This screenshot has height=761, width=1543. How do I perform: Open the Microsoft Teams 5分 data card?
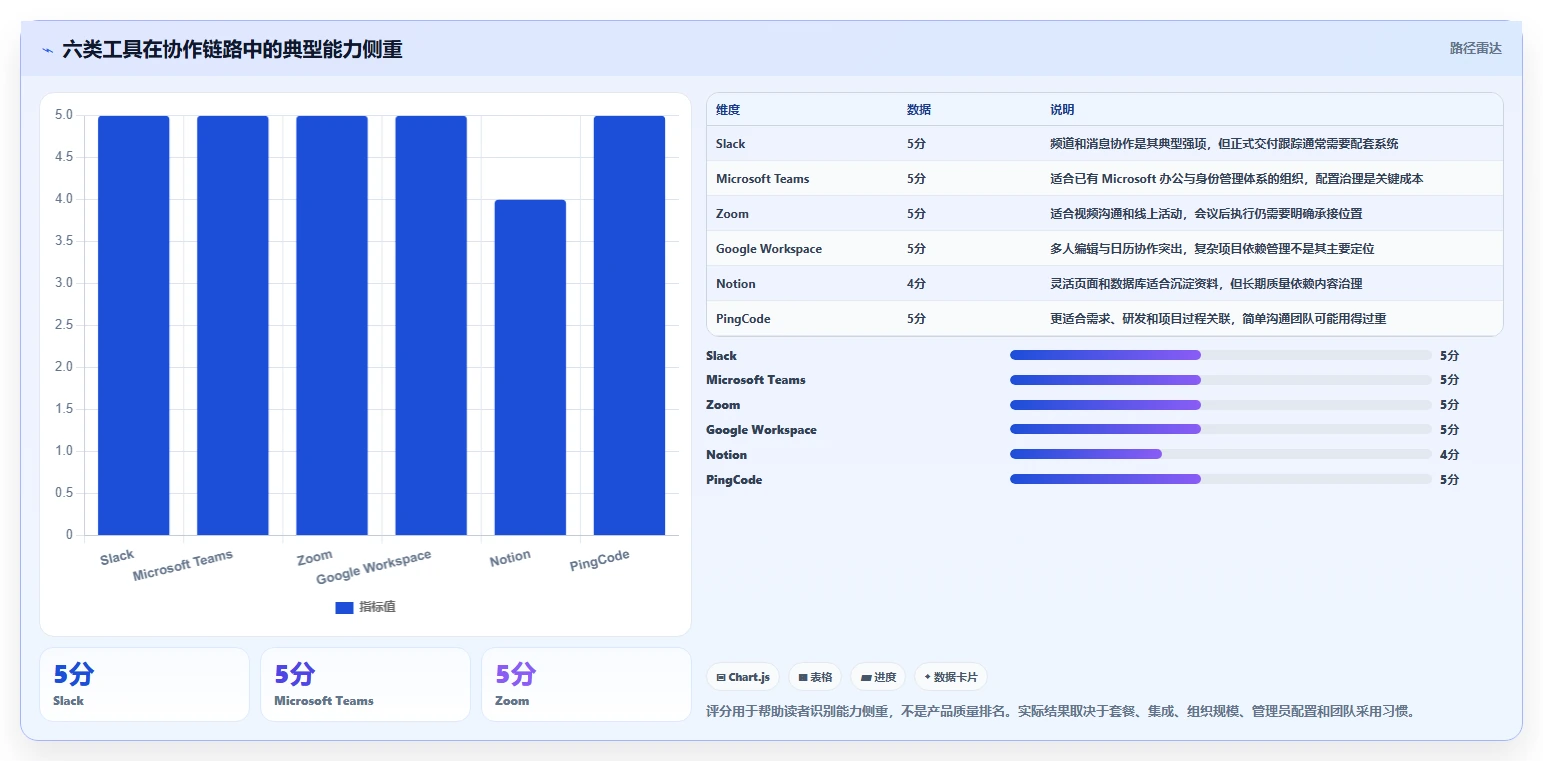coord(365,684)
